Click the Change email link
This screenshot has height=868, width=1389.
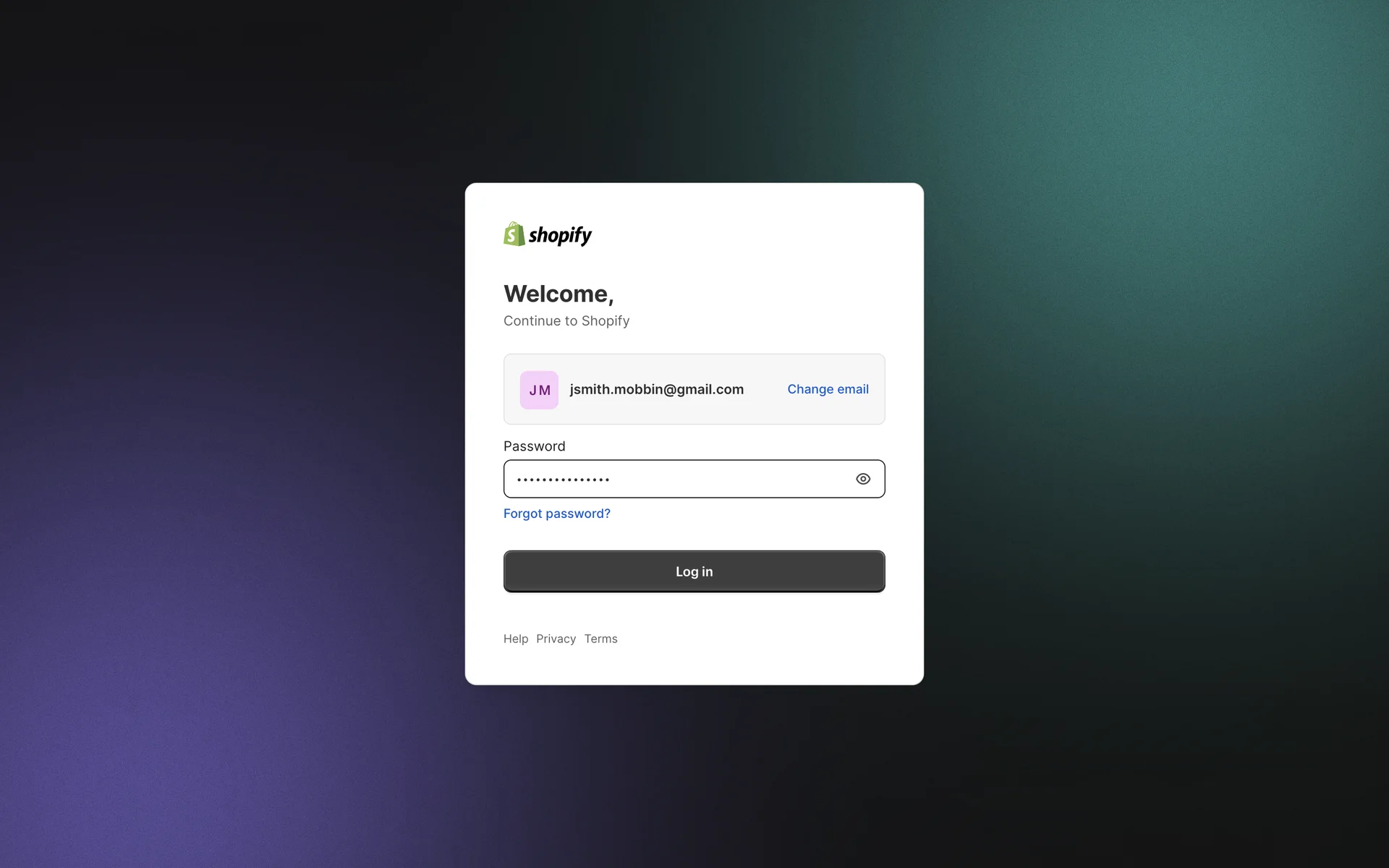point(828,389)
